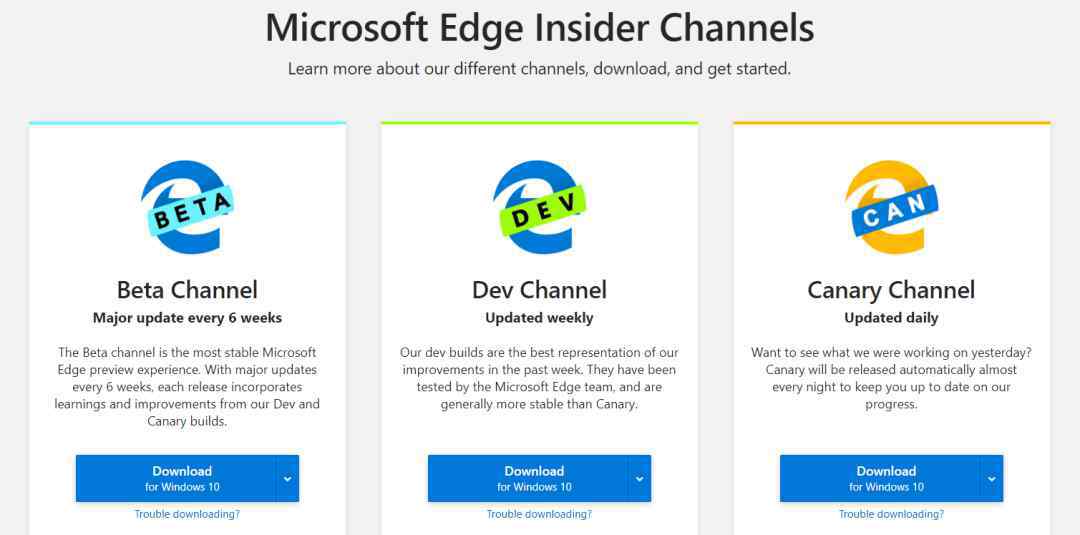Expand Canary download platform dropdown arrow
This screenshot has height=535, width=1080.
coord(992,479)
